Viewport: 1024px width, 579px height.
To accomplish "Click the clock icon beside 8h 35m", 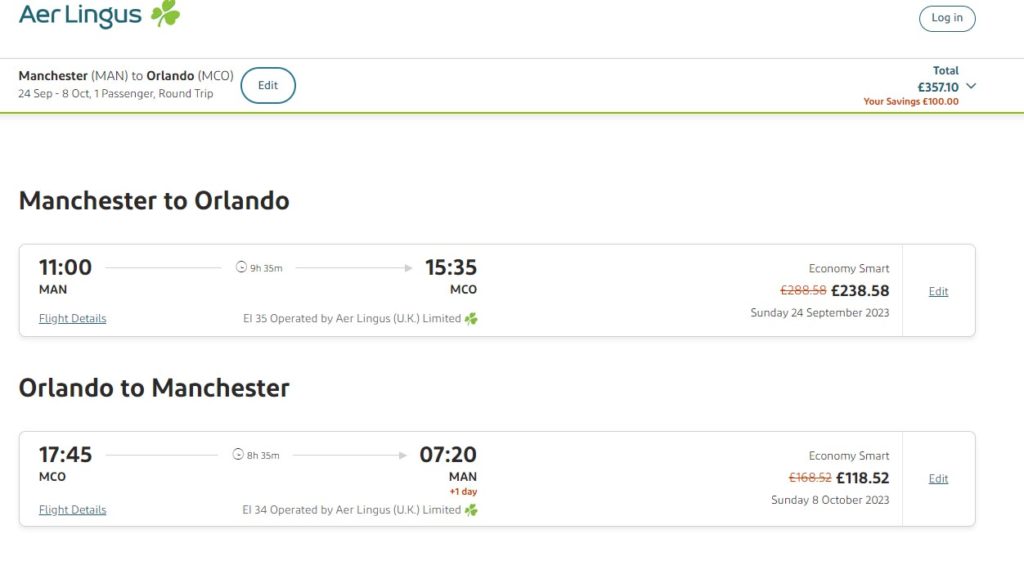I will [x=238, y=455].
